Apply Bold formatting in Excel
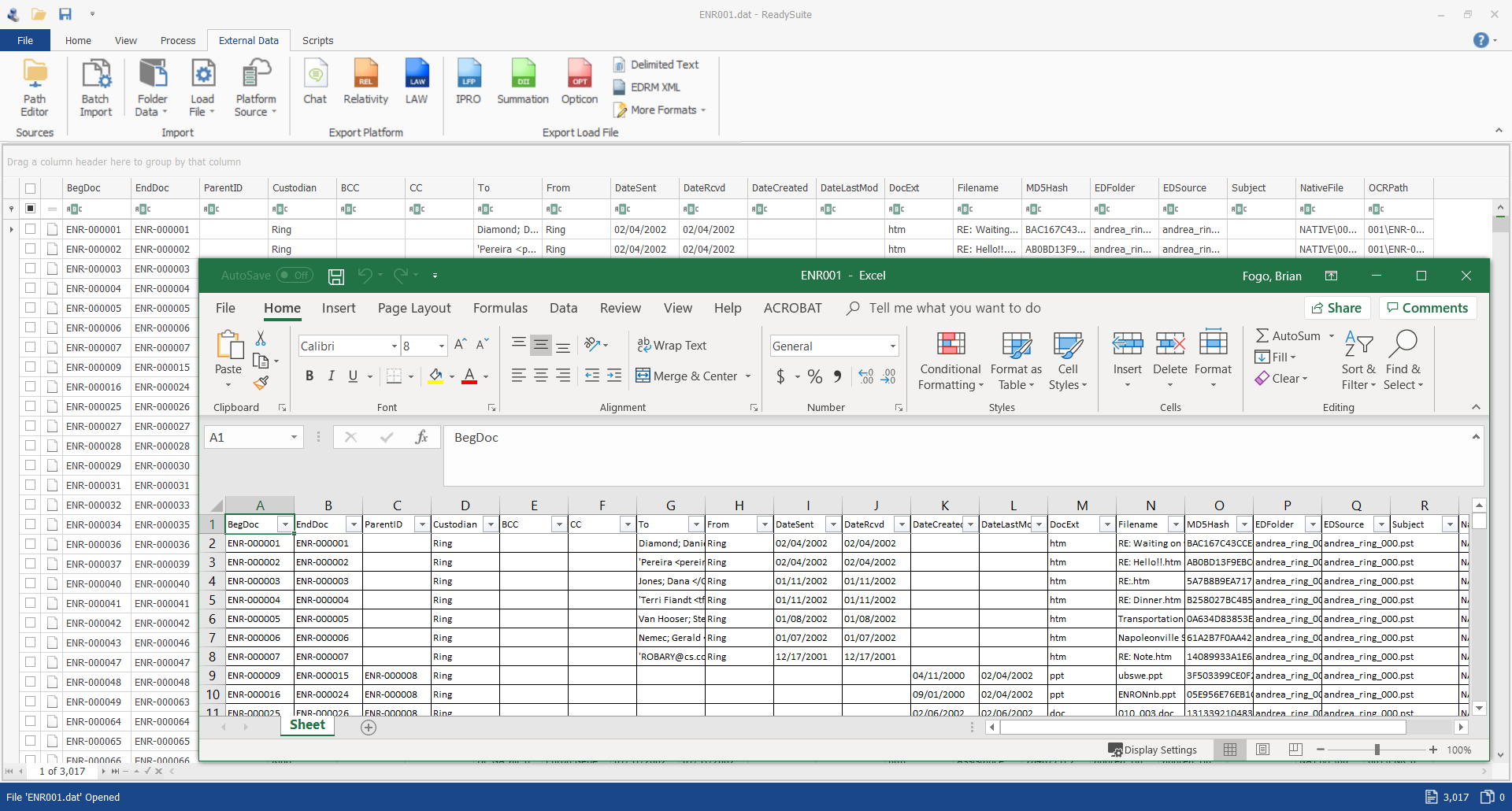The image size is (1512, 811). point(309,376)
